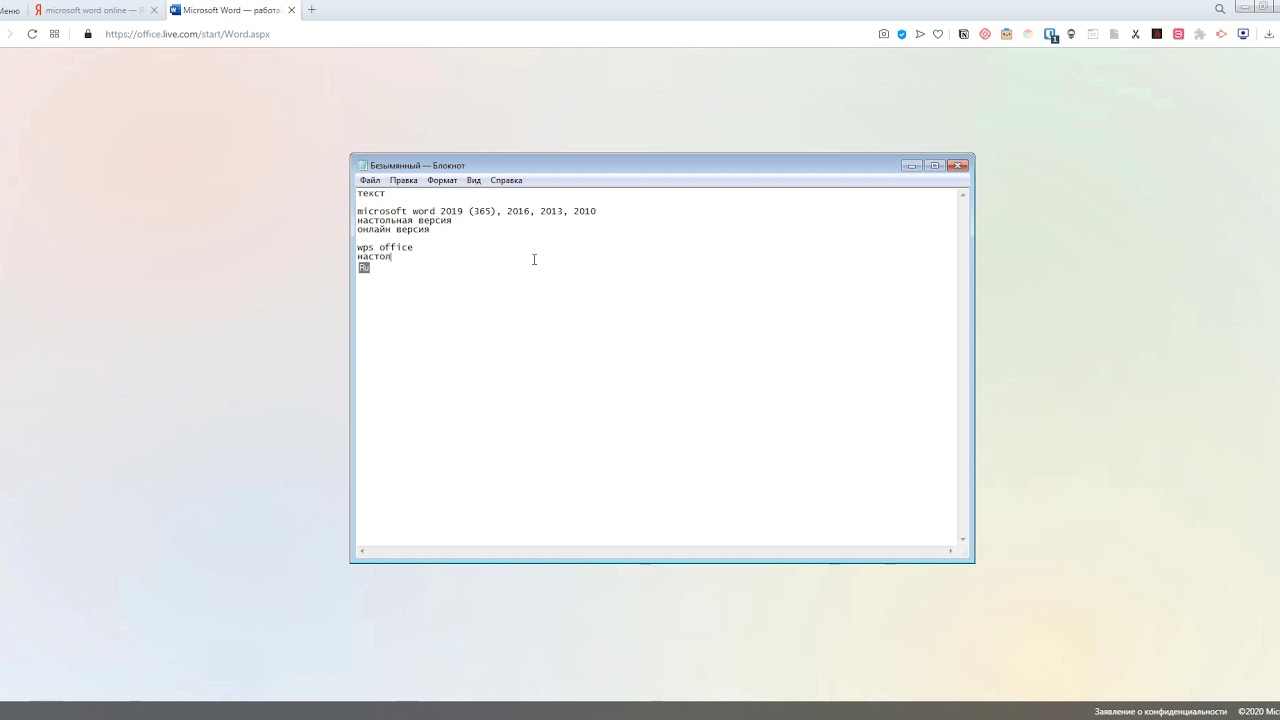Open the speed dial grid icon
Screen dimensions: 1280x720
54,34
